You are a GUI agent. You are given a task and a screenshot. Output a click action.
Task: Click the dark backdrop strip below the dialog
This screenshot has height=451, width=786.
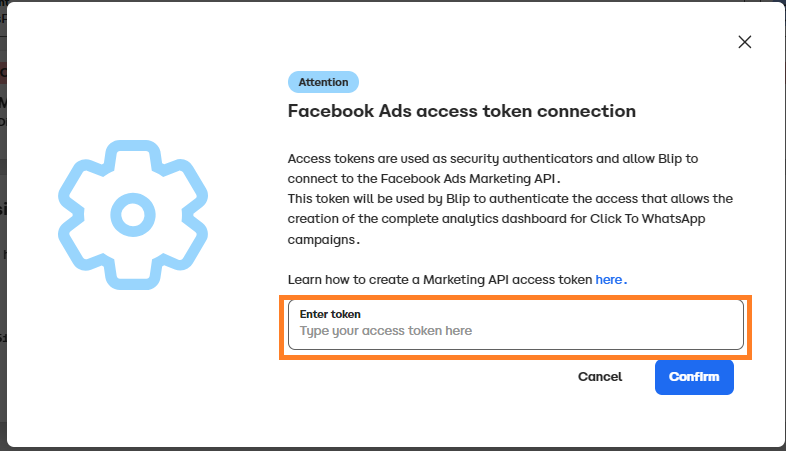point(393,449)
